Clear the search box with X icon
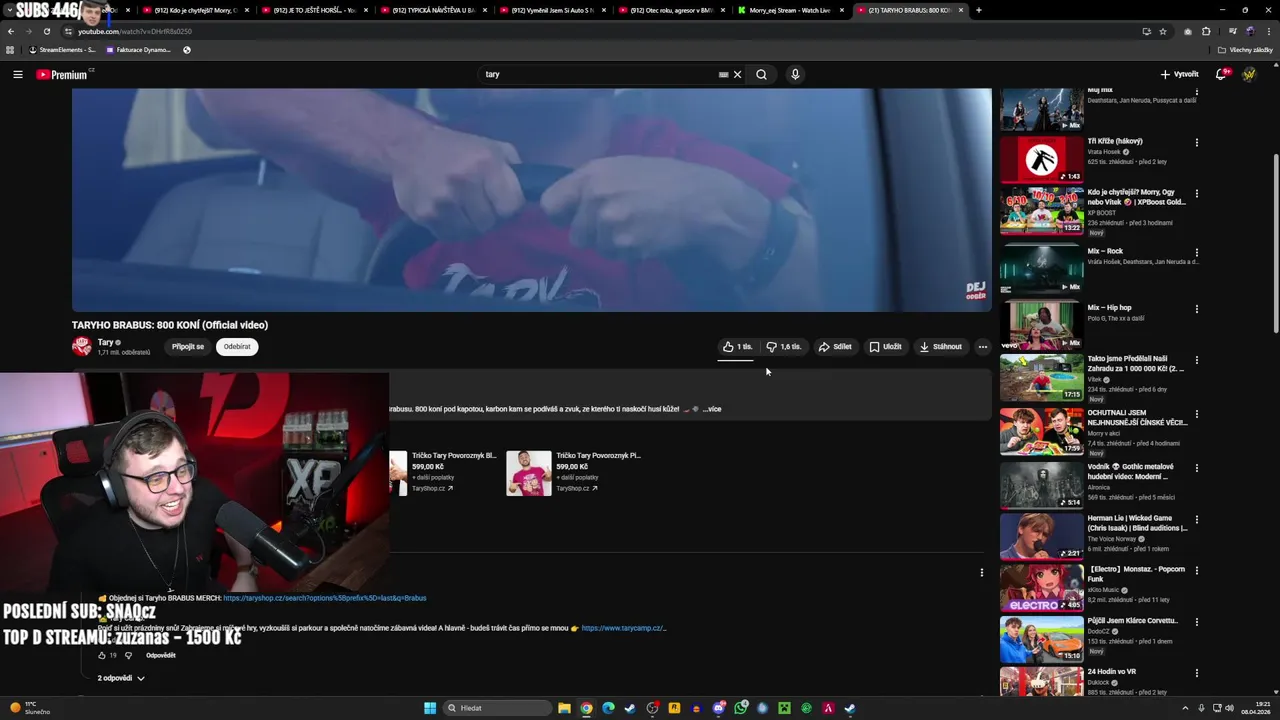 [x=737, y=74]
